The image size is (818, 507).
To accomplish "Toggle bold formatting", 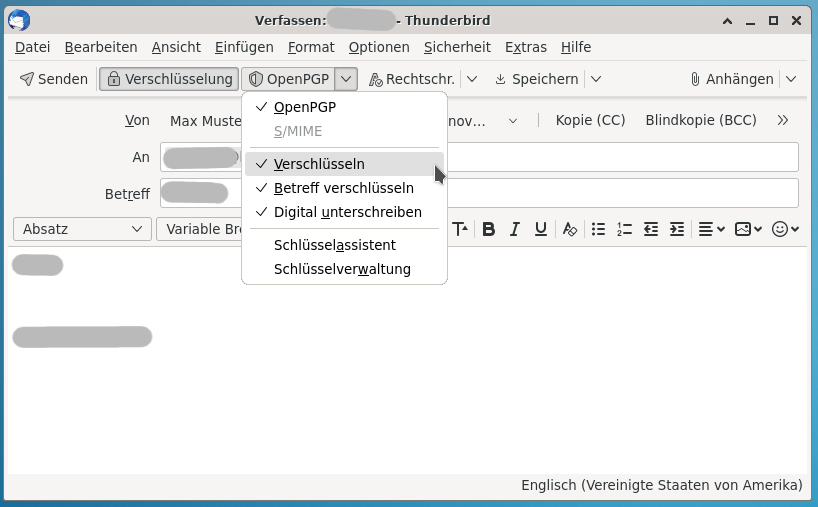I will click(x=488, y=229).
